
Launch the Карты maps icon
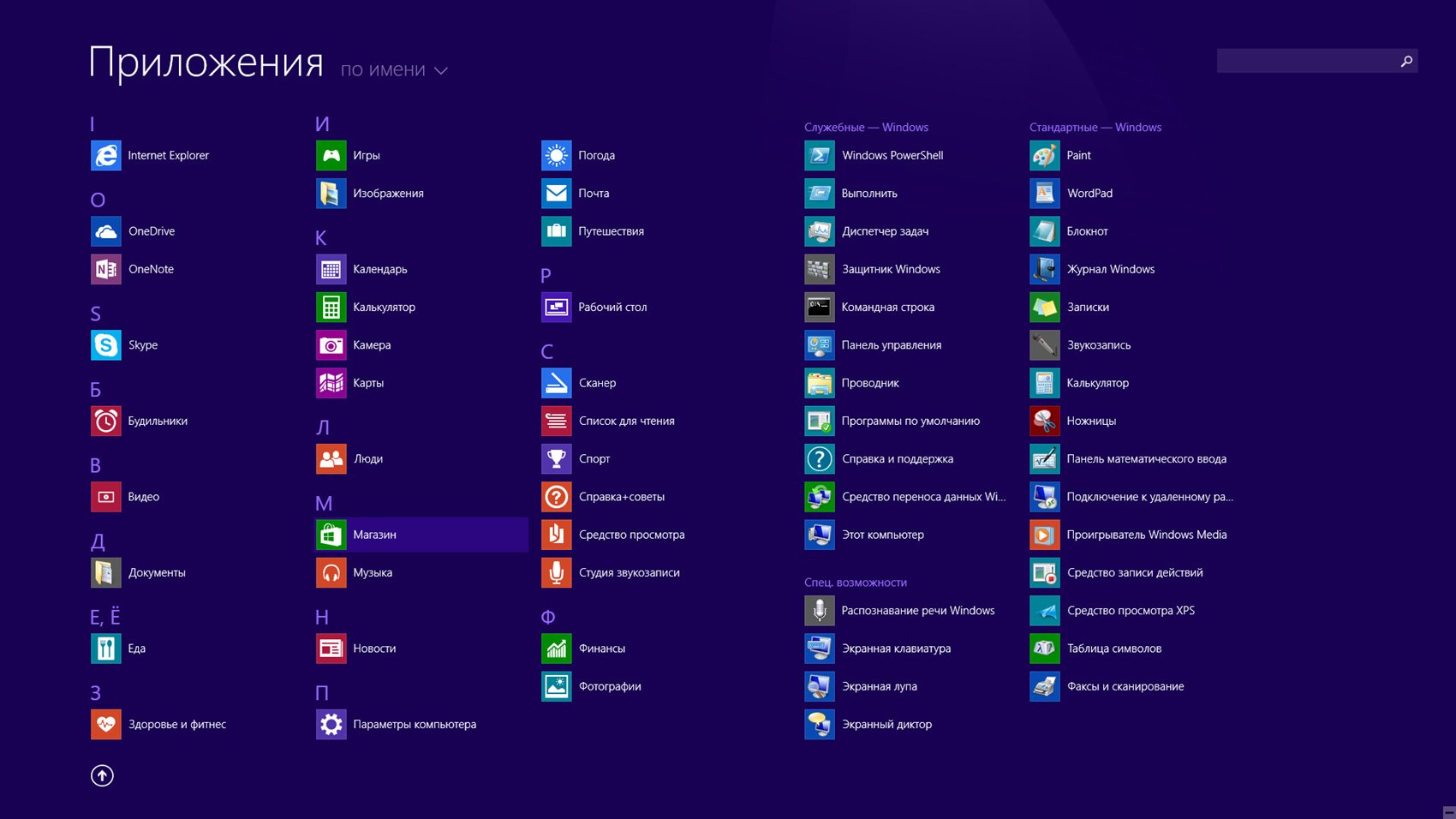coord(331,383)
